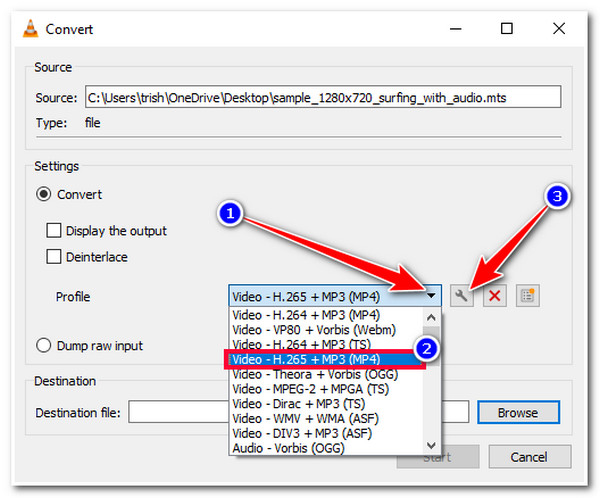Choose Audio - Vorbis (OGG) profile

(x=326, y=448)
